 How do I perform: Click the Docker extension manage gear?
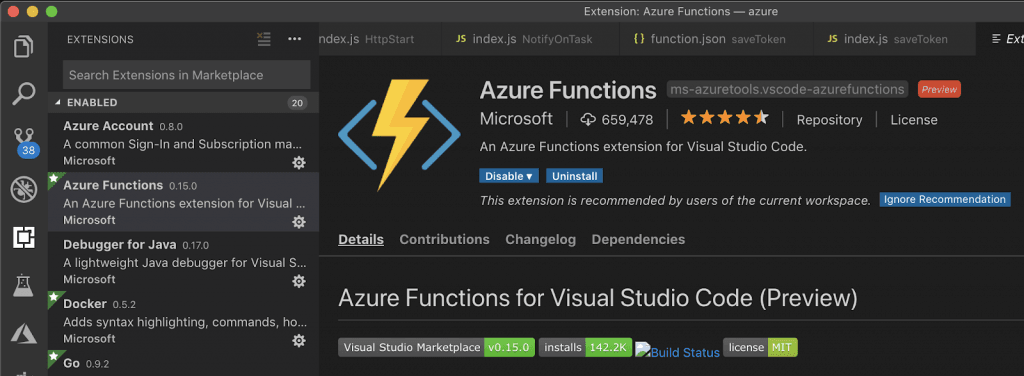pos(299,341)
